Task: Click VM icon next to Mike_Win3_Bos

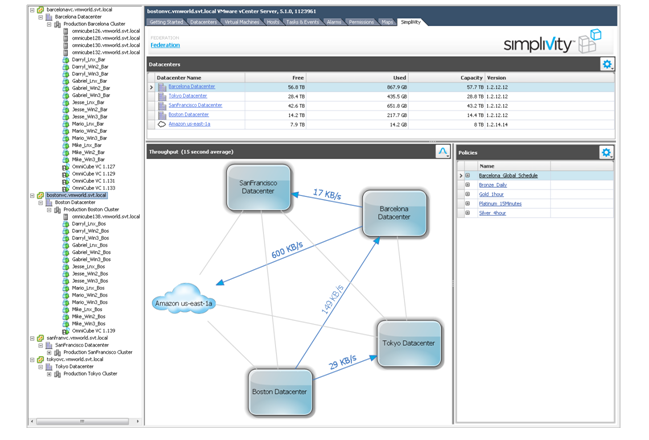Action: (65, 324)
